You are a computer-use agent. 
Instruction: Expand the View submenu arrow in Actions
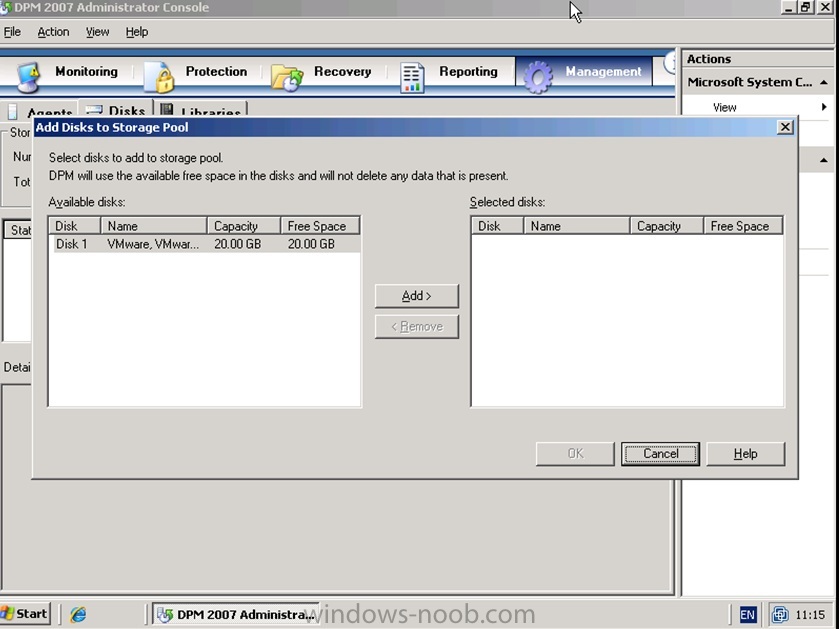(824, 107)
